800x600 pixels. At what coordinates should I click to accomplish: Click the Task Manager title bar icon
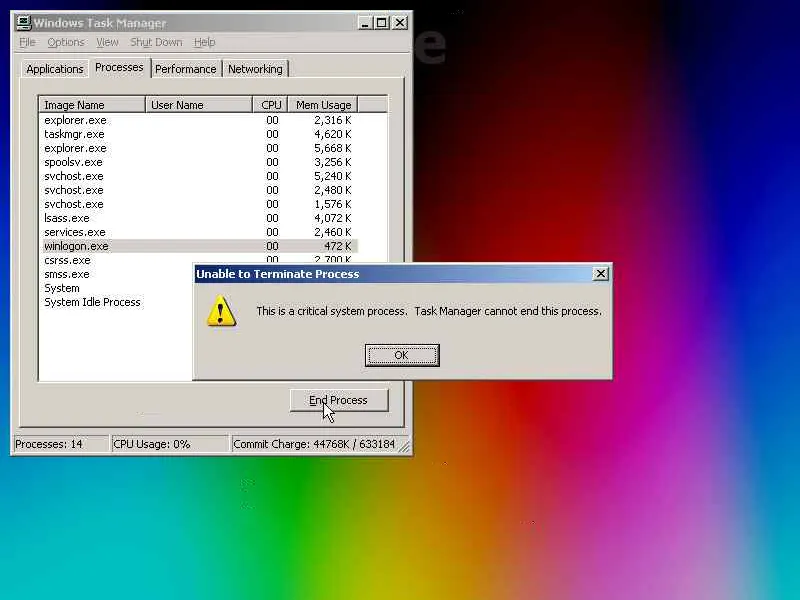(23, 23)
